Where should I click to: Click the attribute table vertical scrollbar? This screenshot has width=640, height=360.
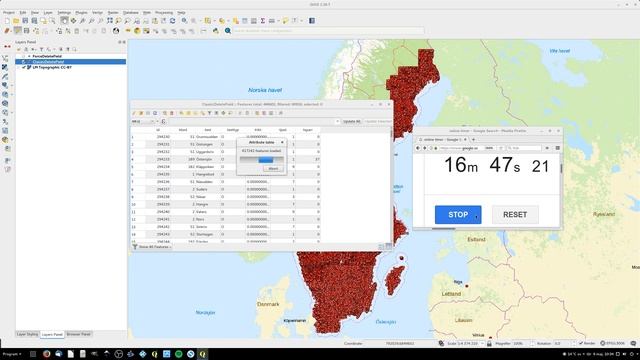(391, 133)
